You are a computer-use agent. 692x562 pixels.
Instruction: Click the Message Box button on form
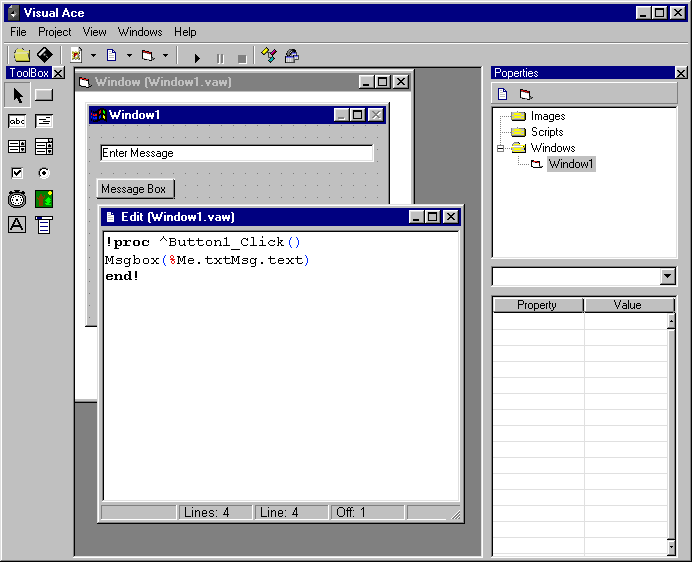pyautogui.click(x=134, y=189)
